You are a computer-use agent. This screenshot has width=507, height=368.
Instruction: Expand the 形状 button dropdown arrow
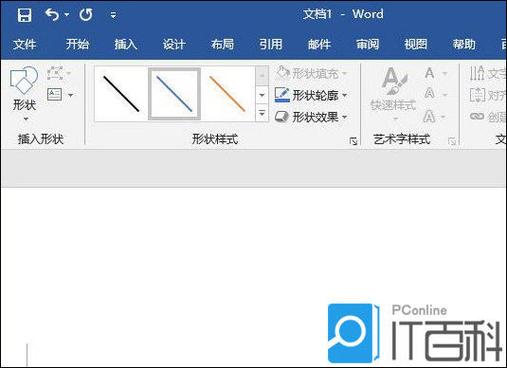click(26, 119)
